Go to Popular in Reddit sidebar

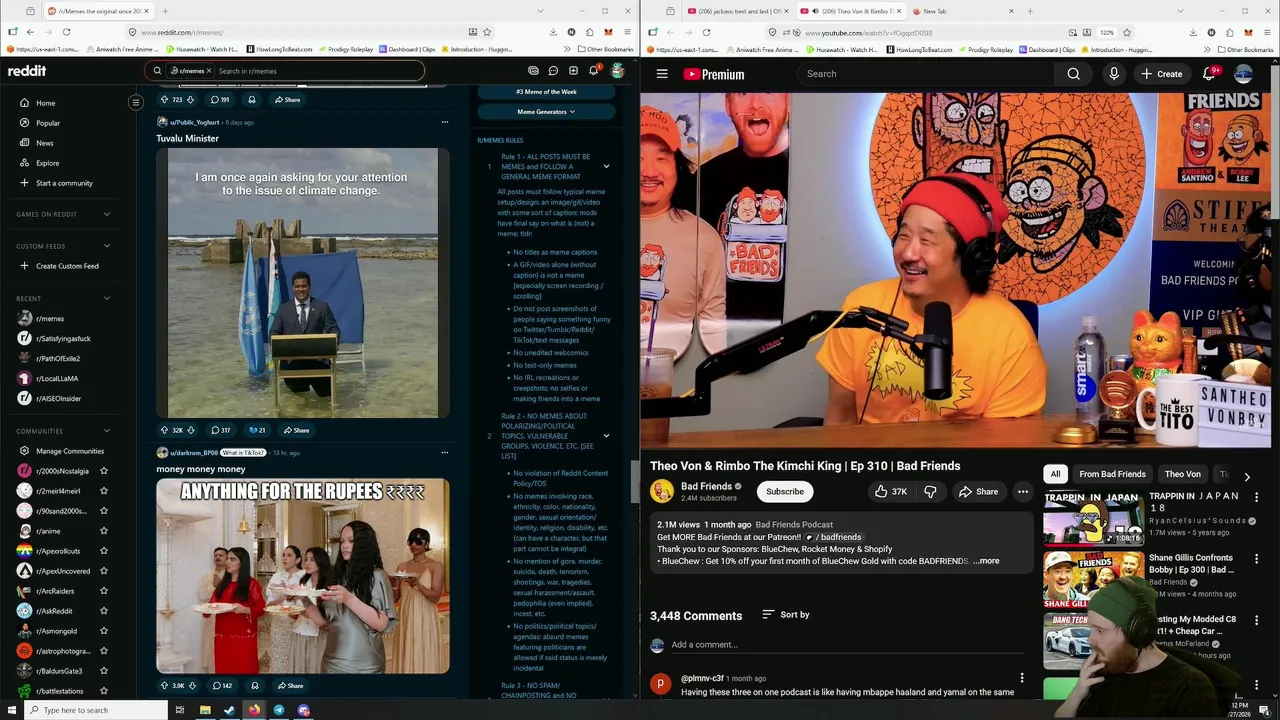tap(48, 123)
